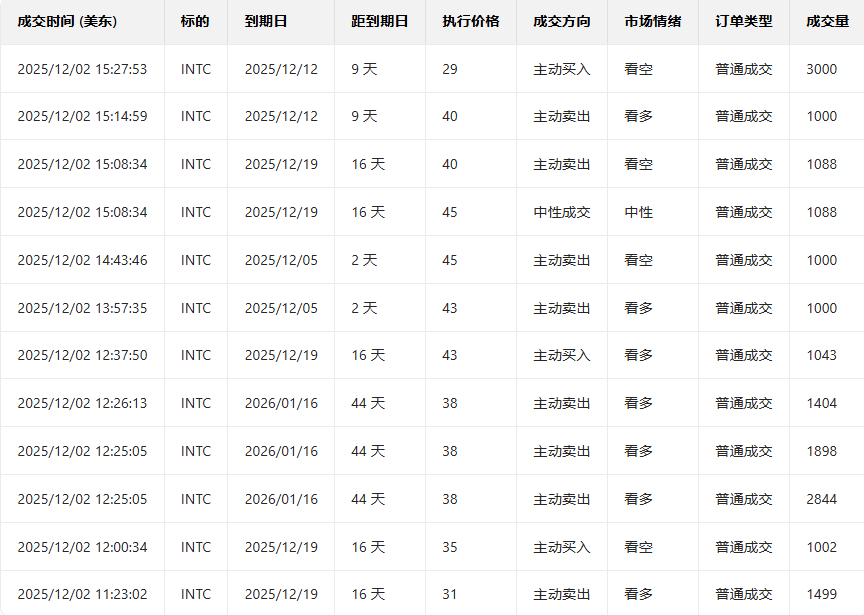Click the 市场情绪 column header

652,21
